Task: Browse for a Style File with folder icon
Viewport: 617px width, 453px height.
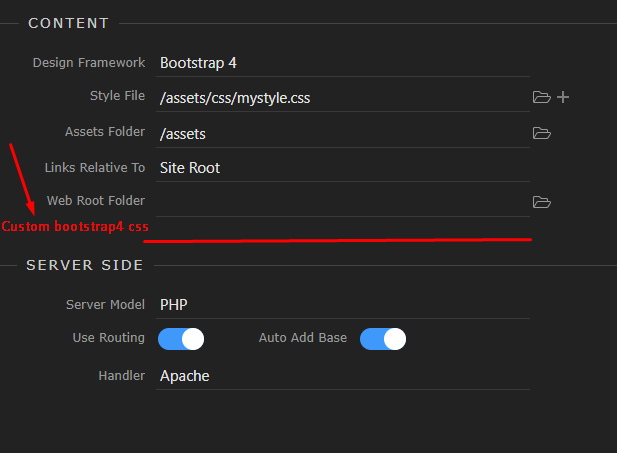Action: [541, 97]
